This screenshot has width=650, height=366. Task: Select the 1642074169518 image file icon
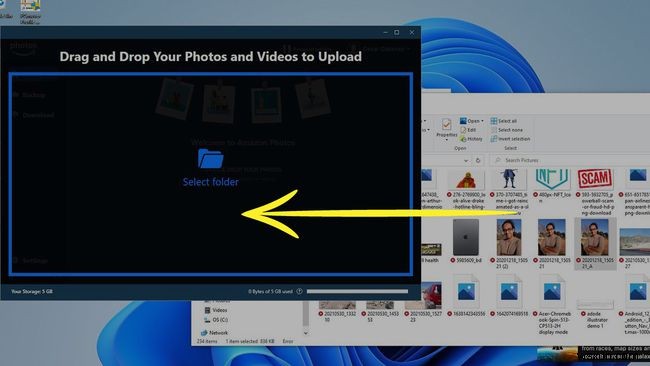tap(509, 292)
